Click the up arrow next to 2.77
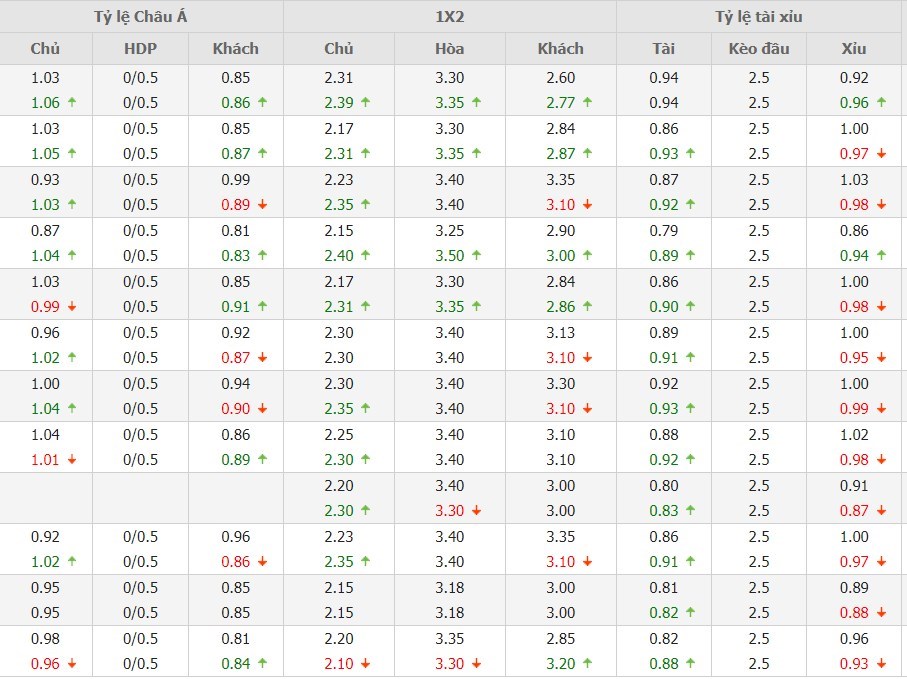 [x=588, y=102]
